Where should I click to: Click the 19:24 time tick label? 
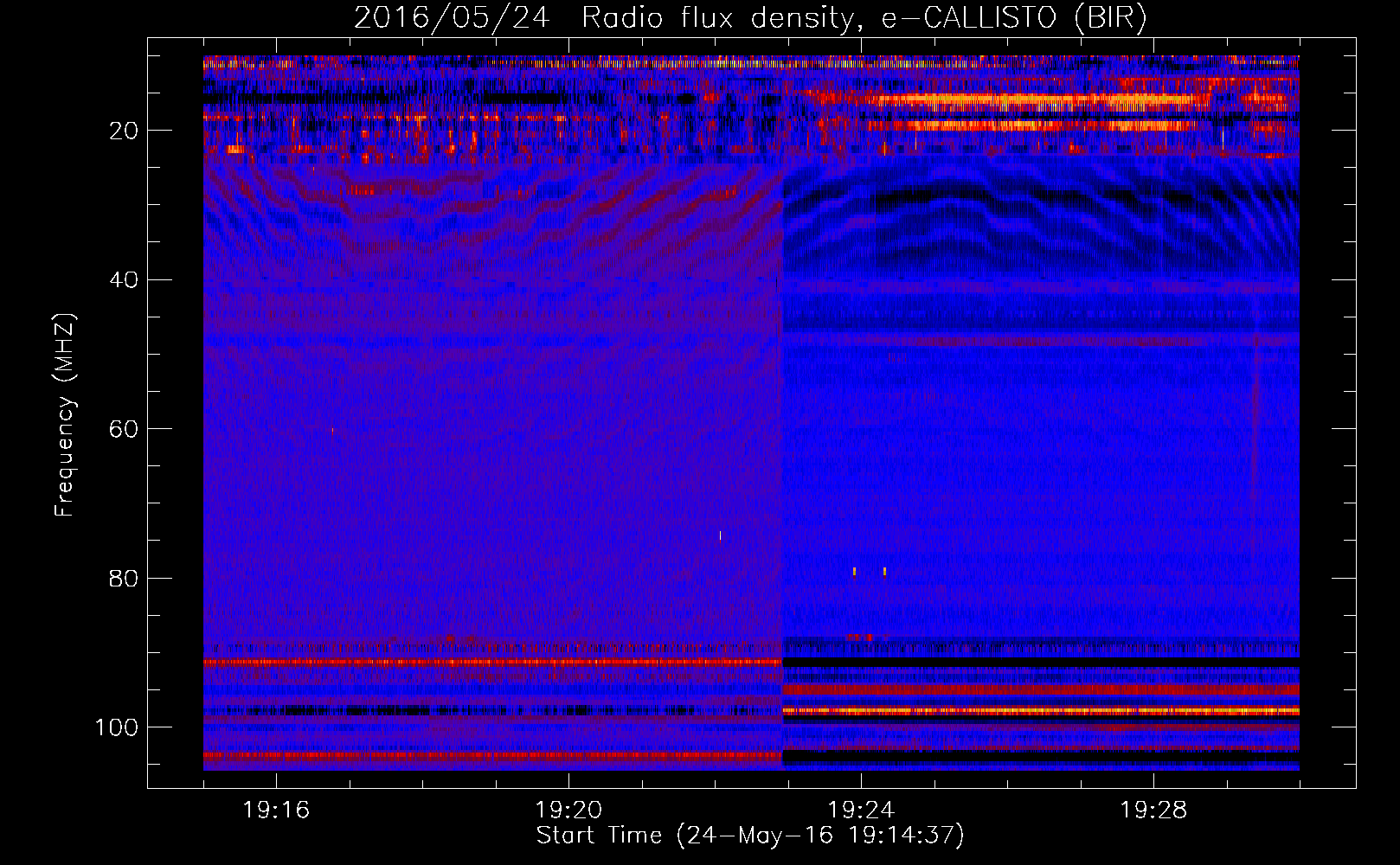point(861,811)
